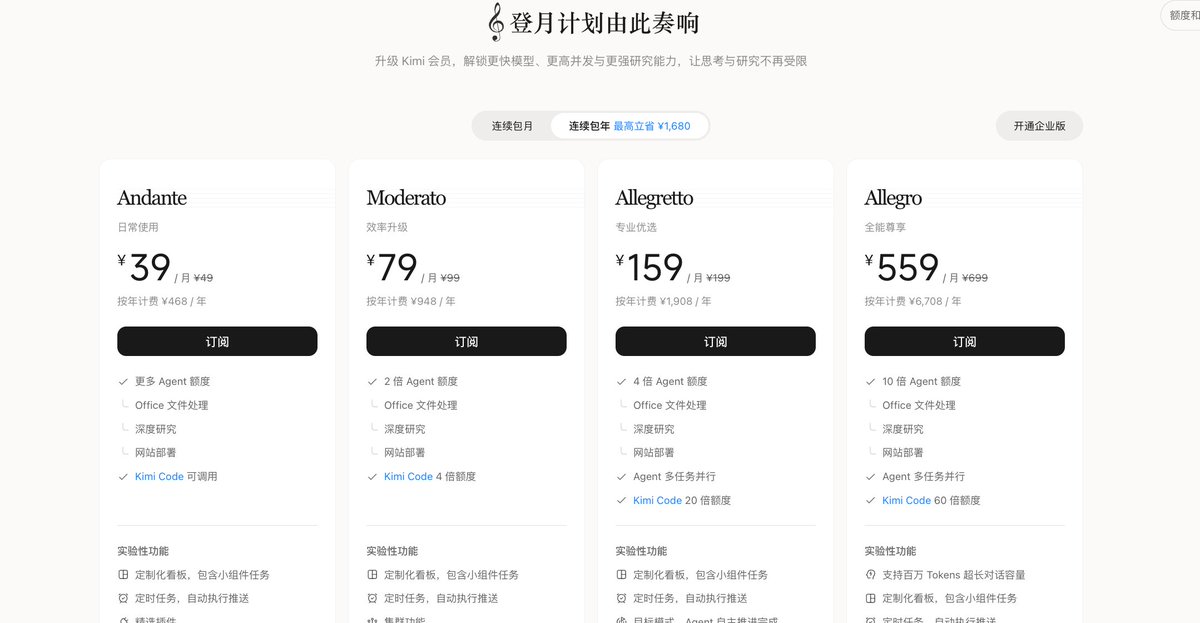
Task: Open the Kimi Code link in Andante plan
Action: 159,477
